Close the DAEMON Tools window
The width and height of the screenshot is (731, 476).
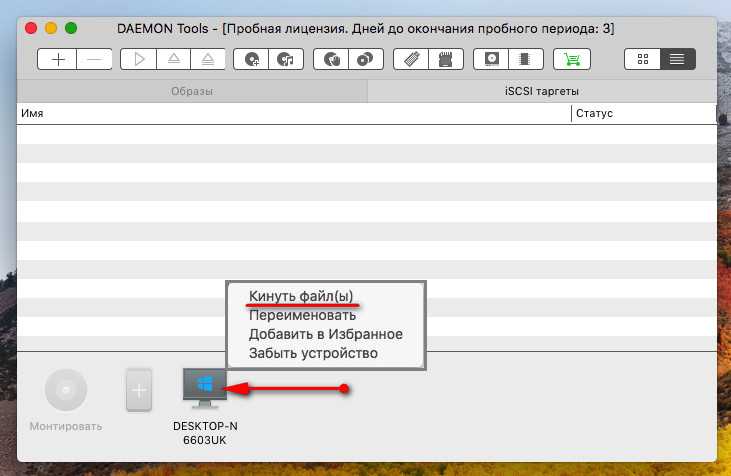pyautogui.click(x=31, y=28)
